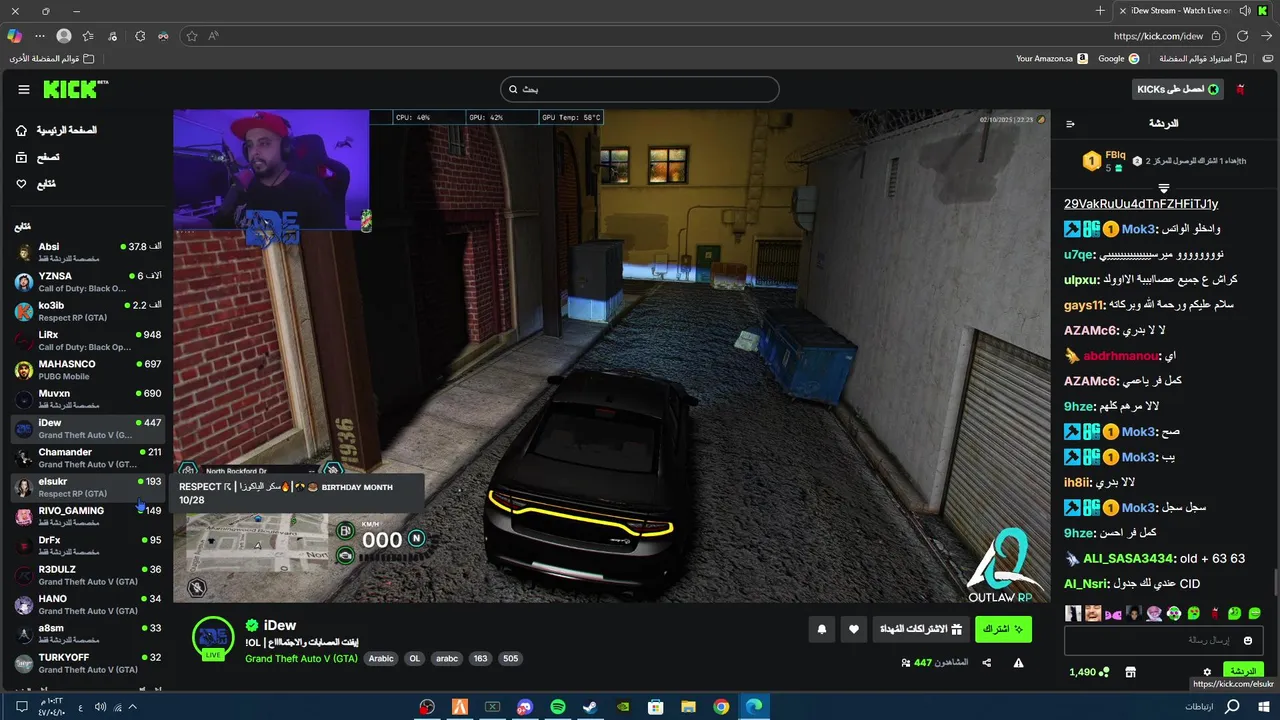Open a new browser tab with plus

coord(1100,10)
